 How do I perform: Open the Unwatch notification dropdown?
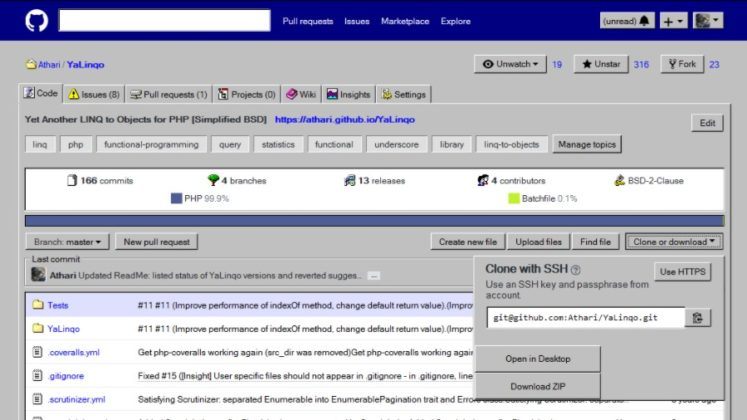coord(509,64)
